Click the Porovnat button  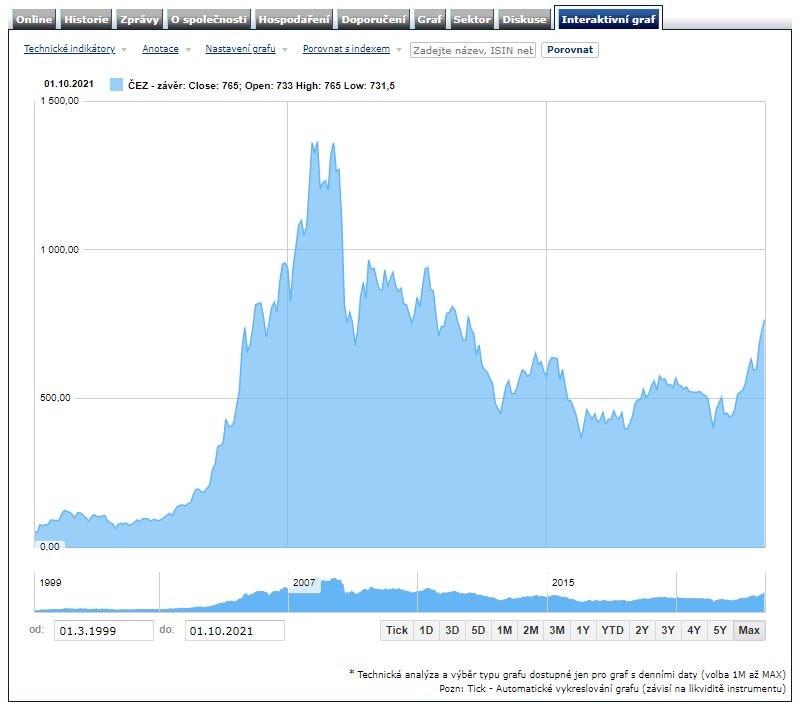(570, 49)
